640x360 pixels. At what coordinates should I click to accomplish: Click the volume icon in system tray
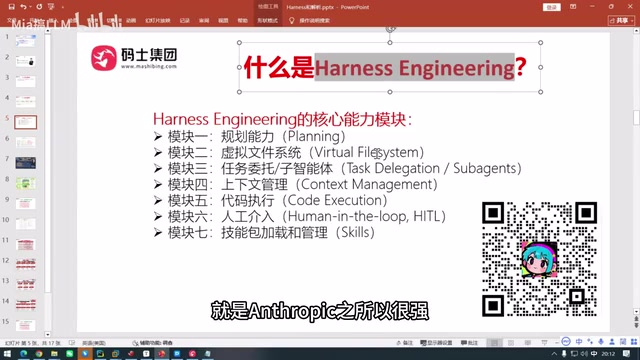[x=584, y=353]
